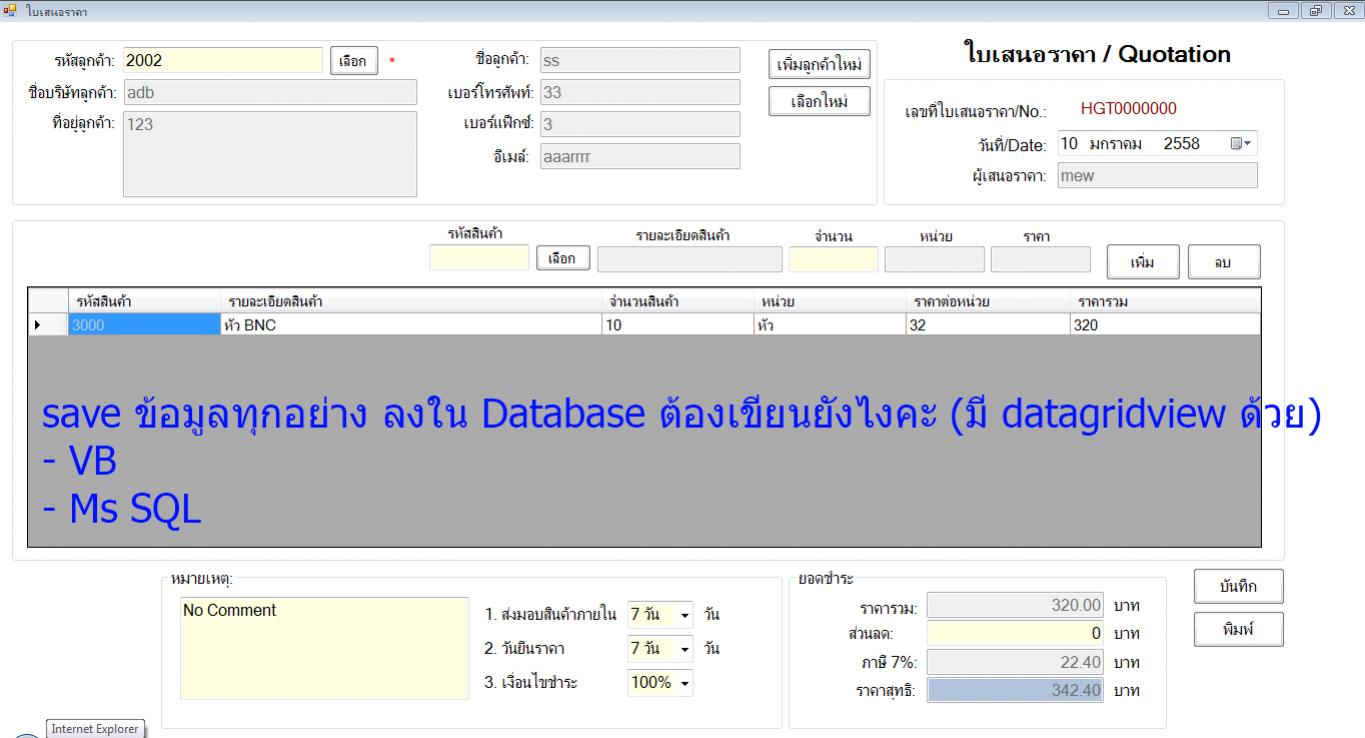The image size is (1365, 738).
Task: Click the จำนวนสินค้า column header
Action: (x=676, y=301)
